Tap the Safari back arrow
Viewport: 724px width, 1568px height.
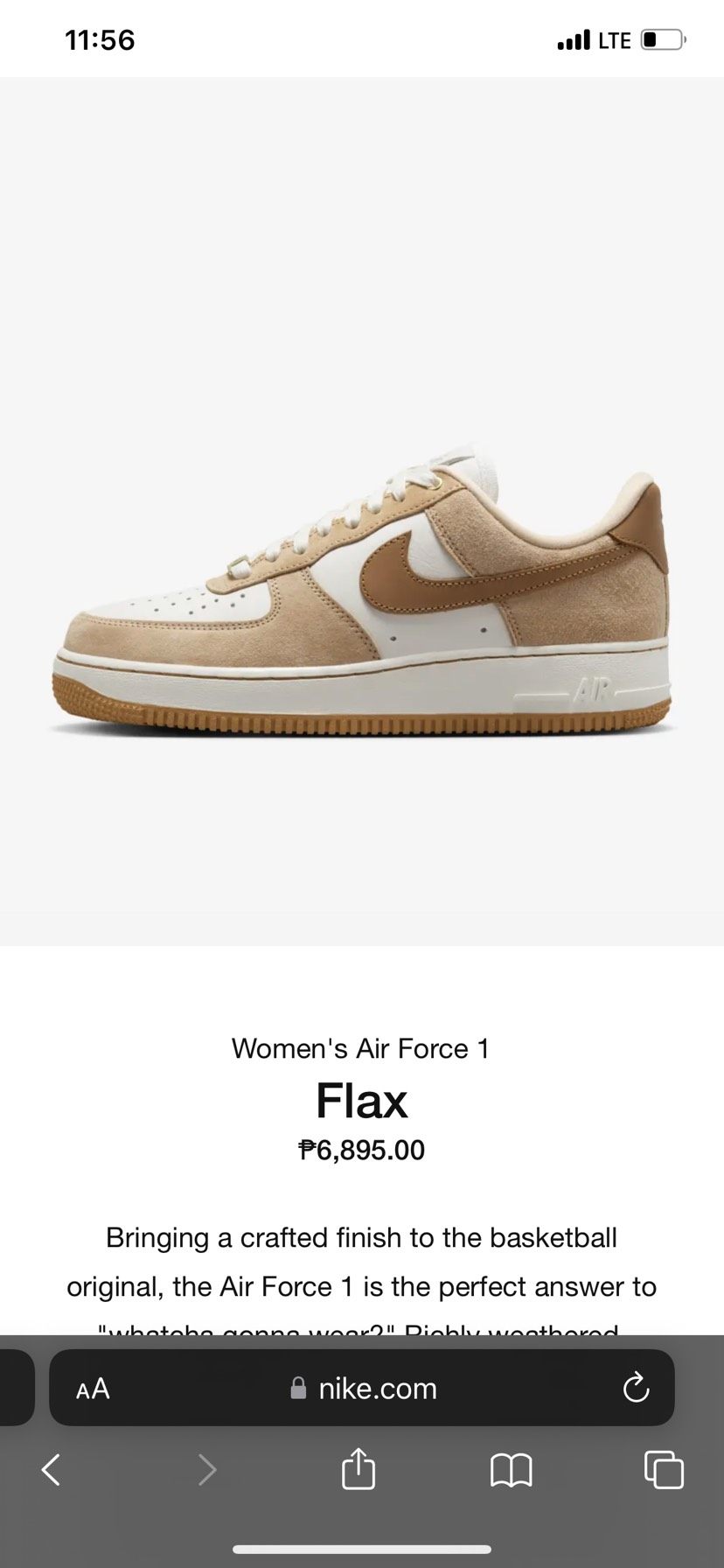[52, 1470]
